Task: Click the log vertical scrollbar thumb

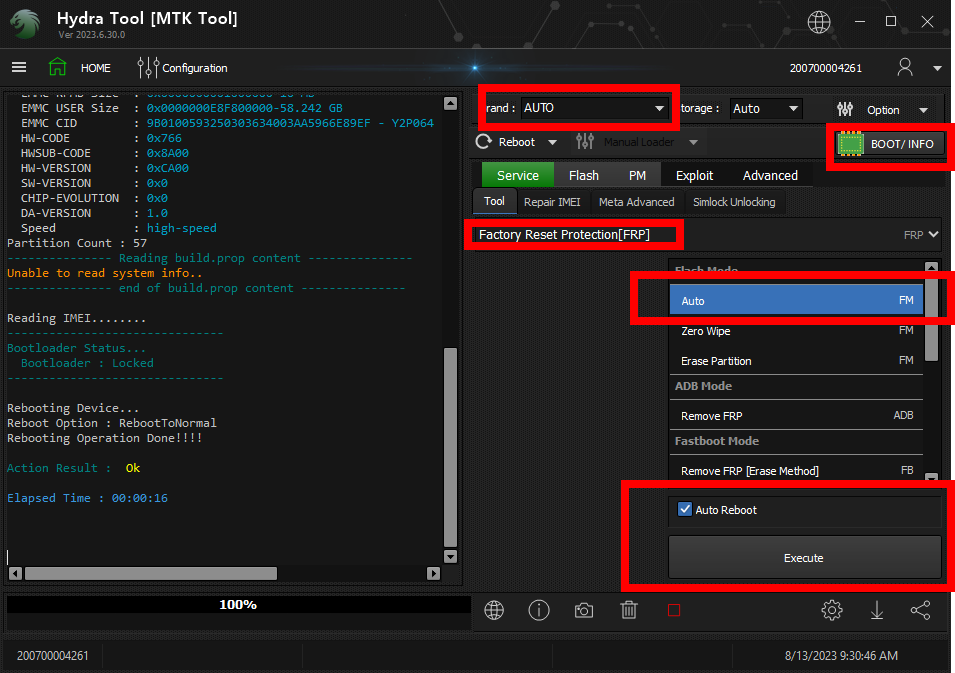Action: pos(450,447)
